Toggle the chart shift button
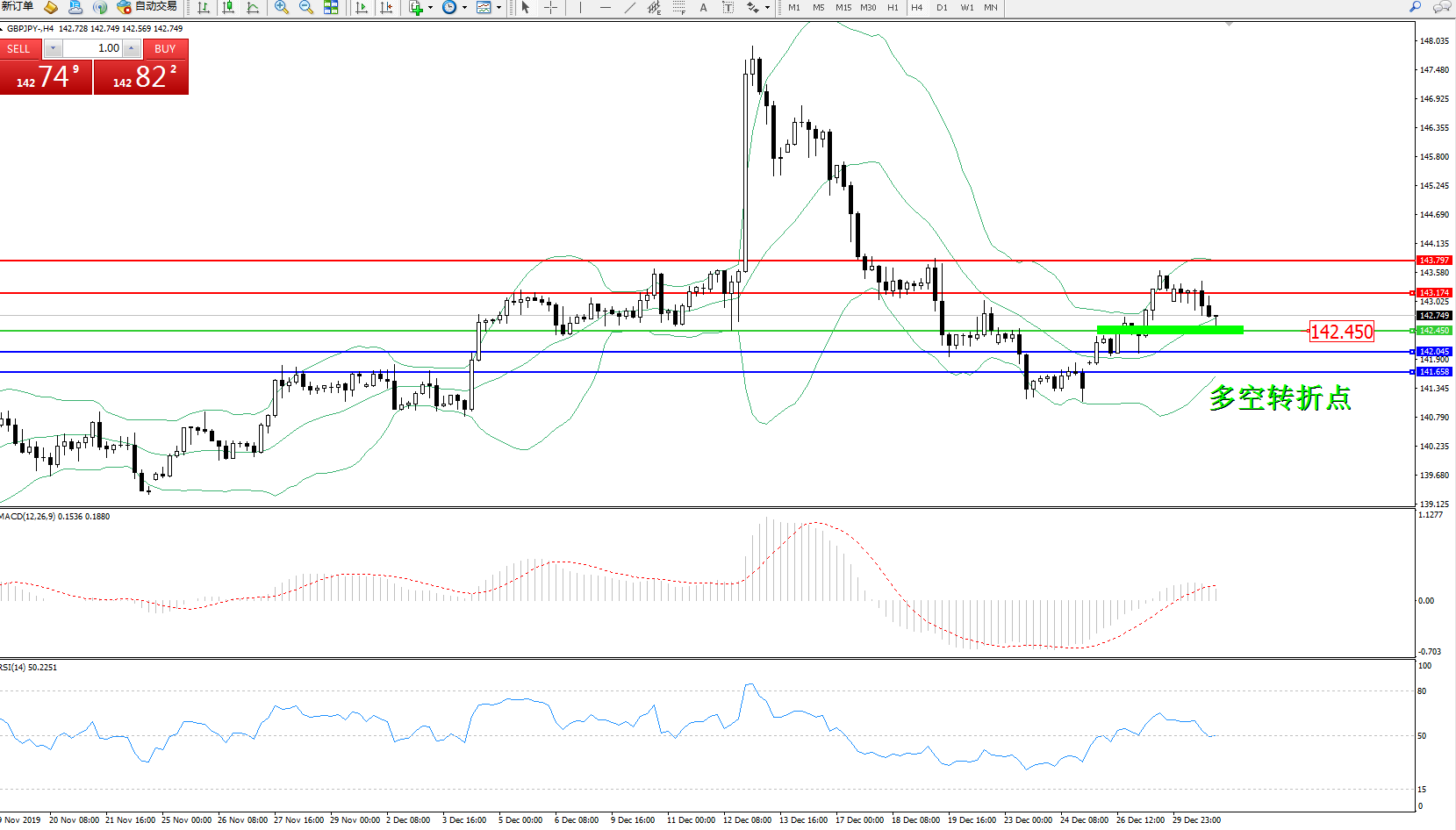 coord(385,8)
